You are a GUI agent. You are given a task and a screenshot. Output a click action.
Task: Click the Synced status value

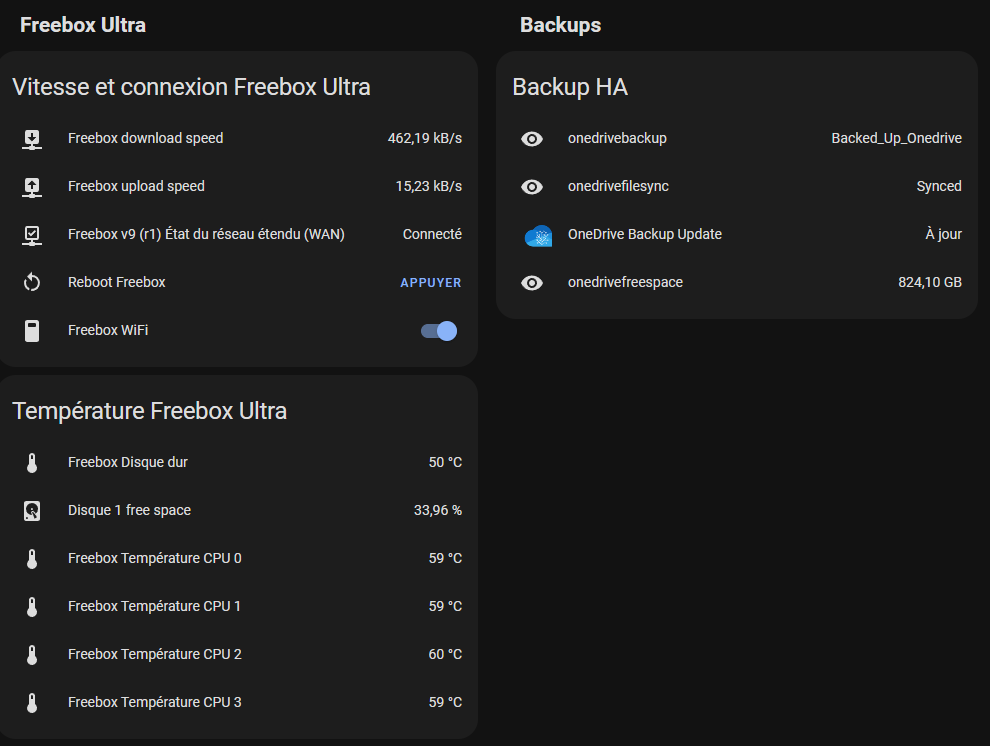pos(939,186)
